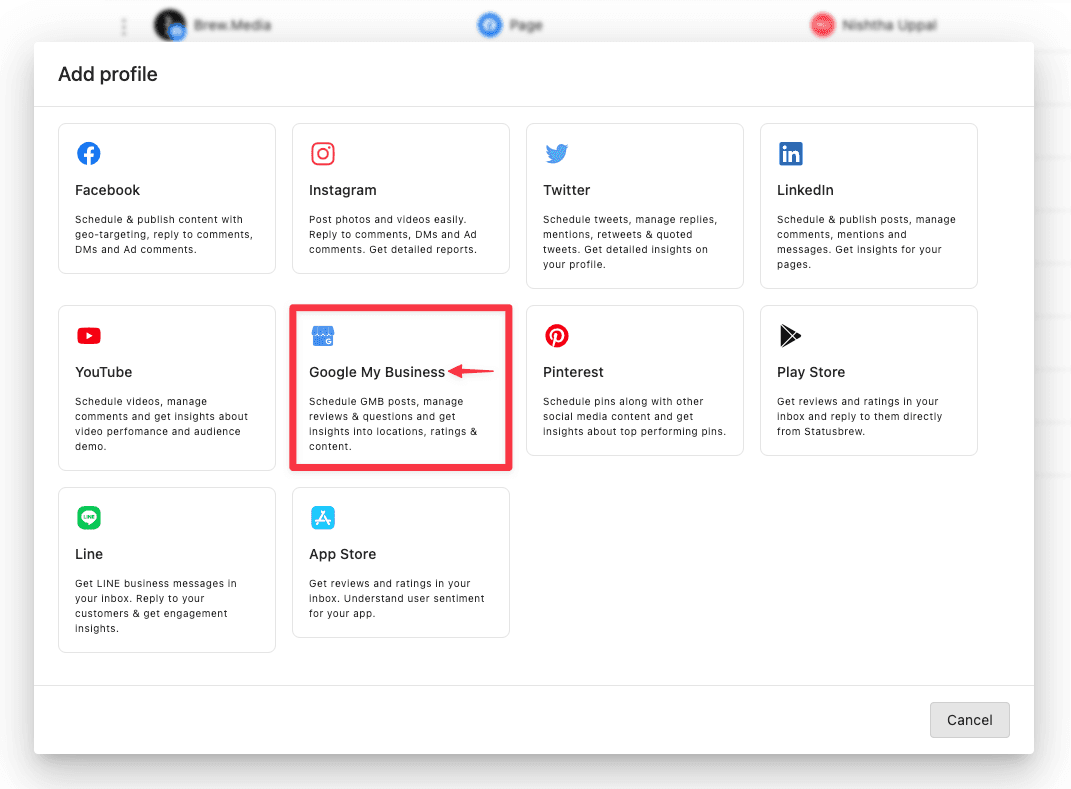1071x789 pixels.
Task: Pick the Twitter card heading
Action: pos(566,190)
